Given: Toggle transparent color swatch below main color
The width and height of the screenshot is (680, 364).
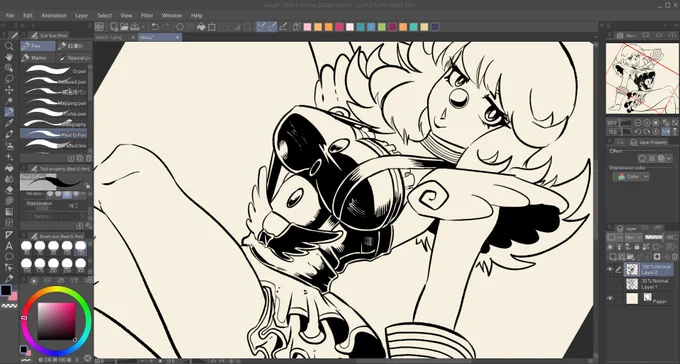Looking at the screenshot, I should pyautogui.click(x=9, y=306).
